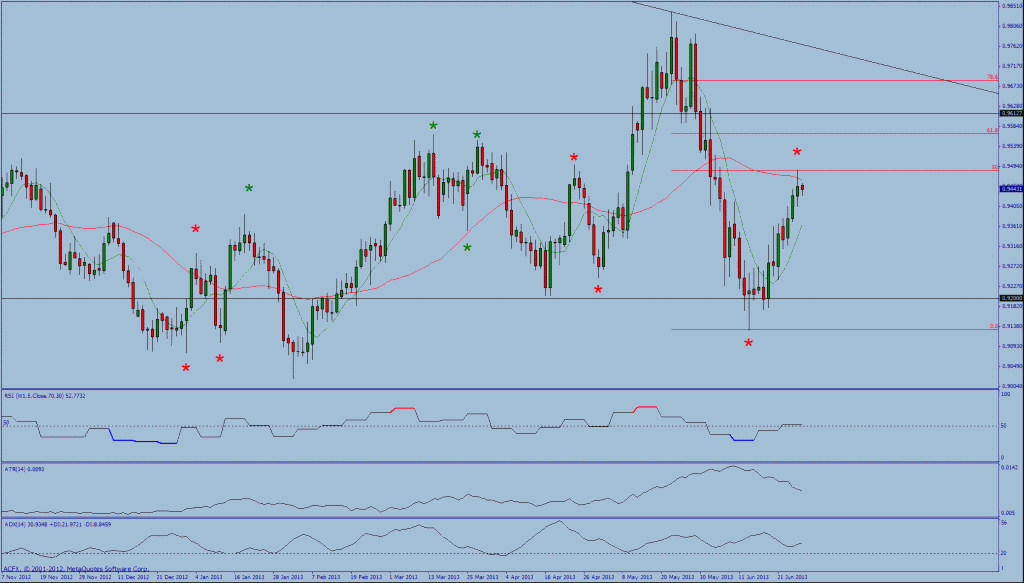The height and width of the screenshot is (583, 1024).
Task: Click the lowest red star on the far left
Action: (186, 368)
